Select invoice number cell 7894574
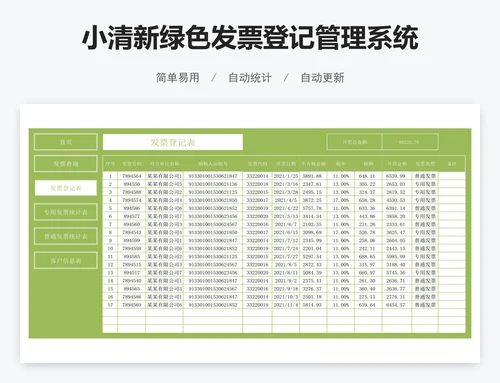 [x=132, y=200]
